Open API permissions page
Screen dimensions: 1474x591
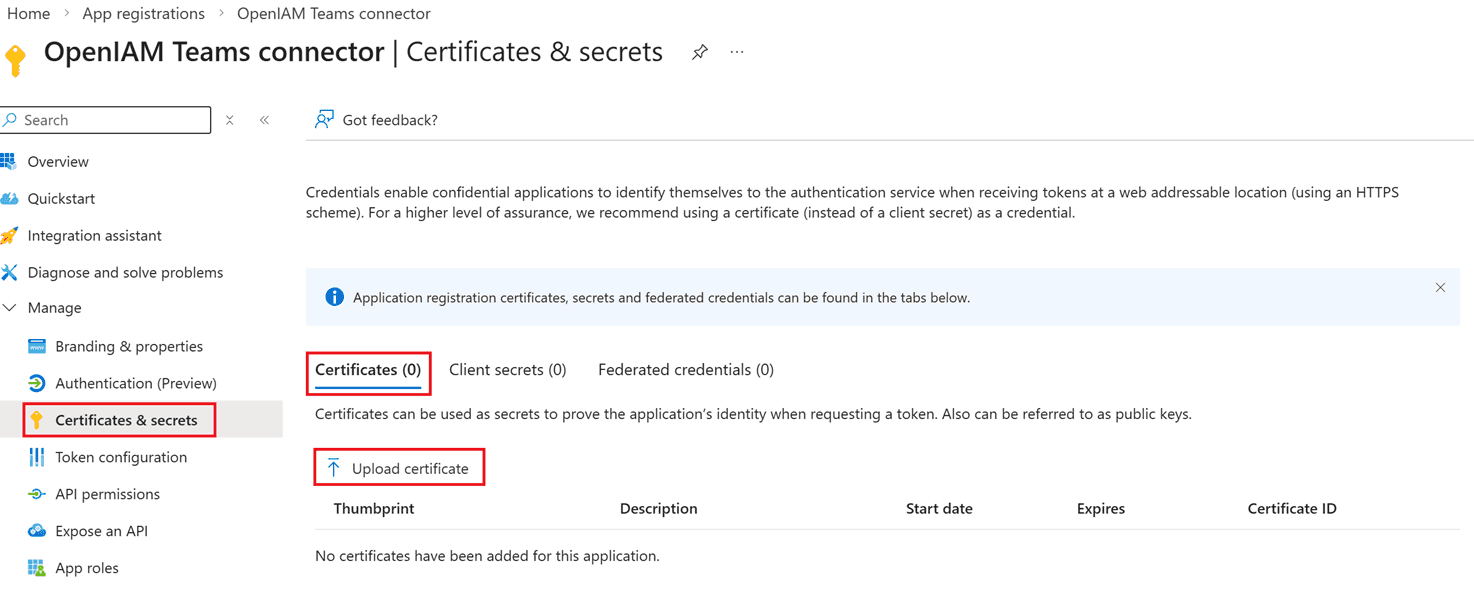point(107,495)
